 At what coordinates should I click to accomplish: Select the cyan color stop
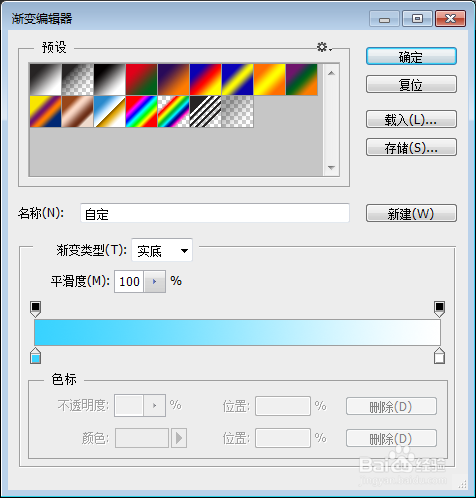(35, 355)
